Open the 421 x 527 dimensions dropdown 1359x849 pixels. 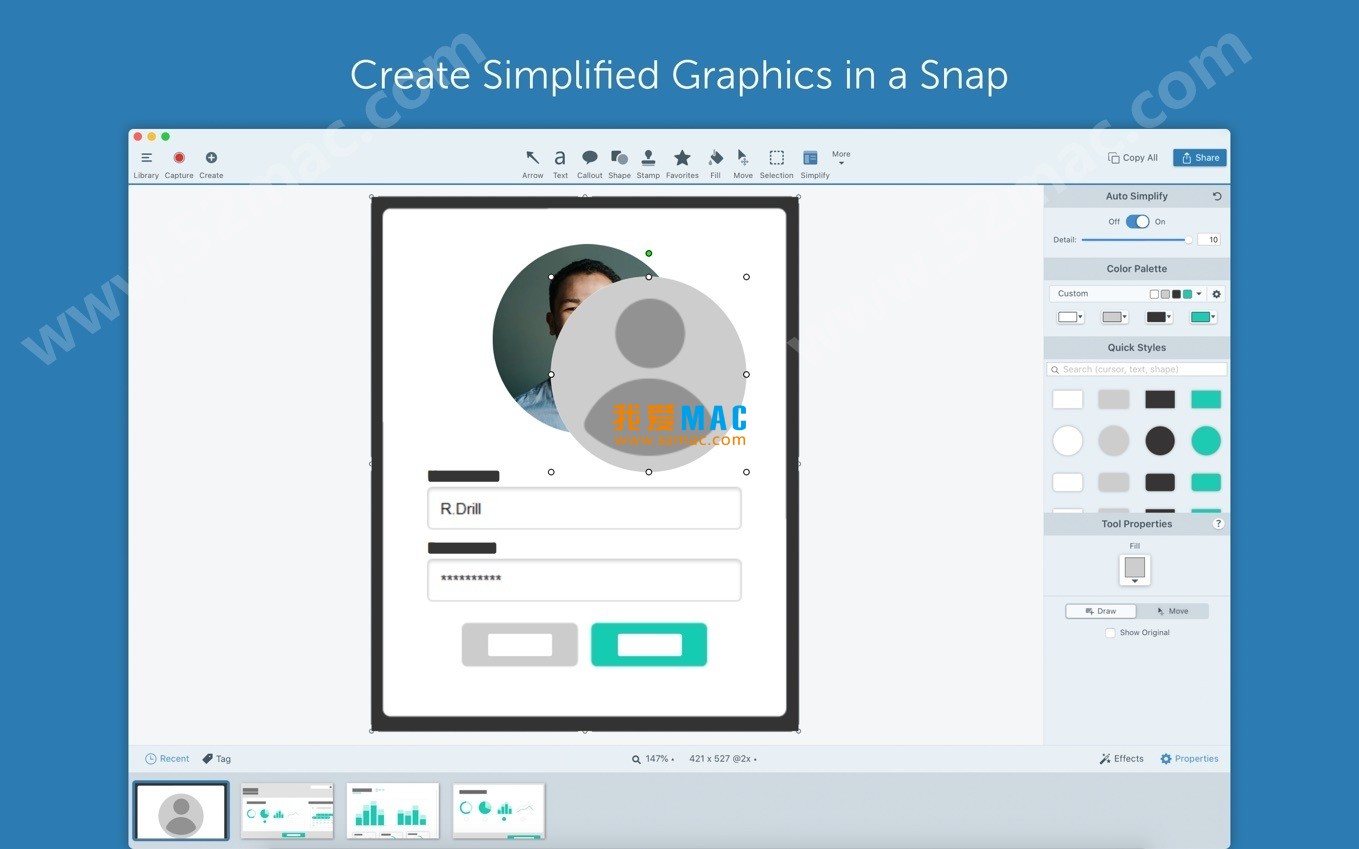coord(723,759)
